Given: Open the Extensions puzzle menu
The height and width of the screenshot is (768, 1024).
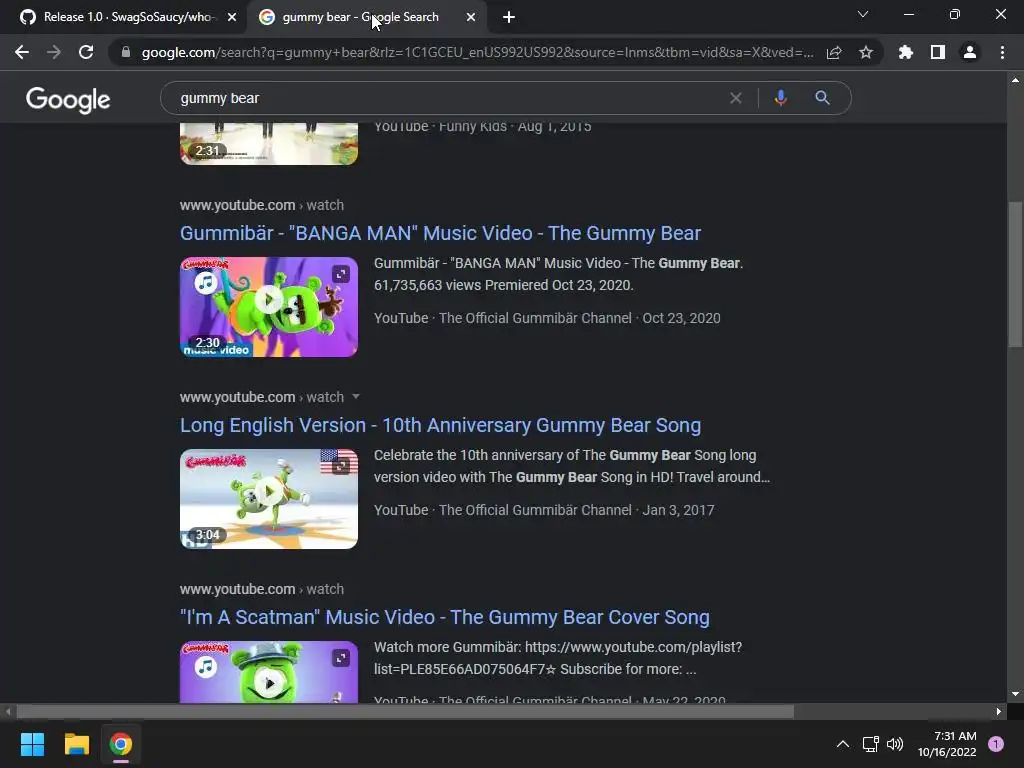Looking at the screenshot, I should click(x=905, y=52).
